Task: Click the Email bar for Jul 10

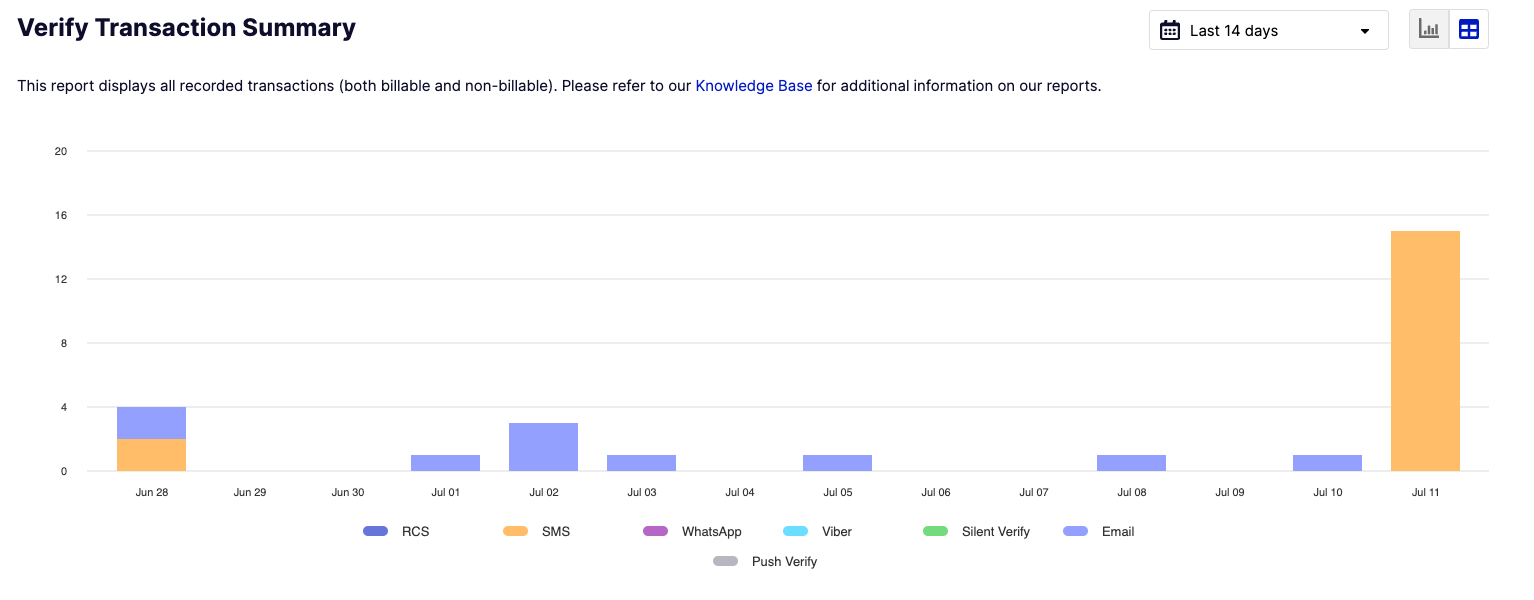Action: pos(1327,463)
